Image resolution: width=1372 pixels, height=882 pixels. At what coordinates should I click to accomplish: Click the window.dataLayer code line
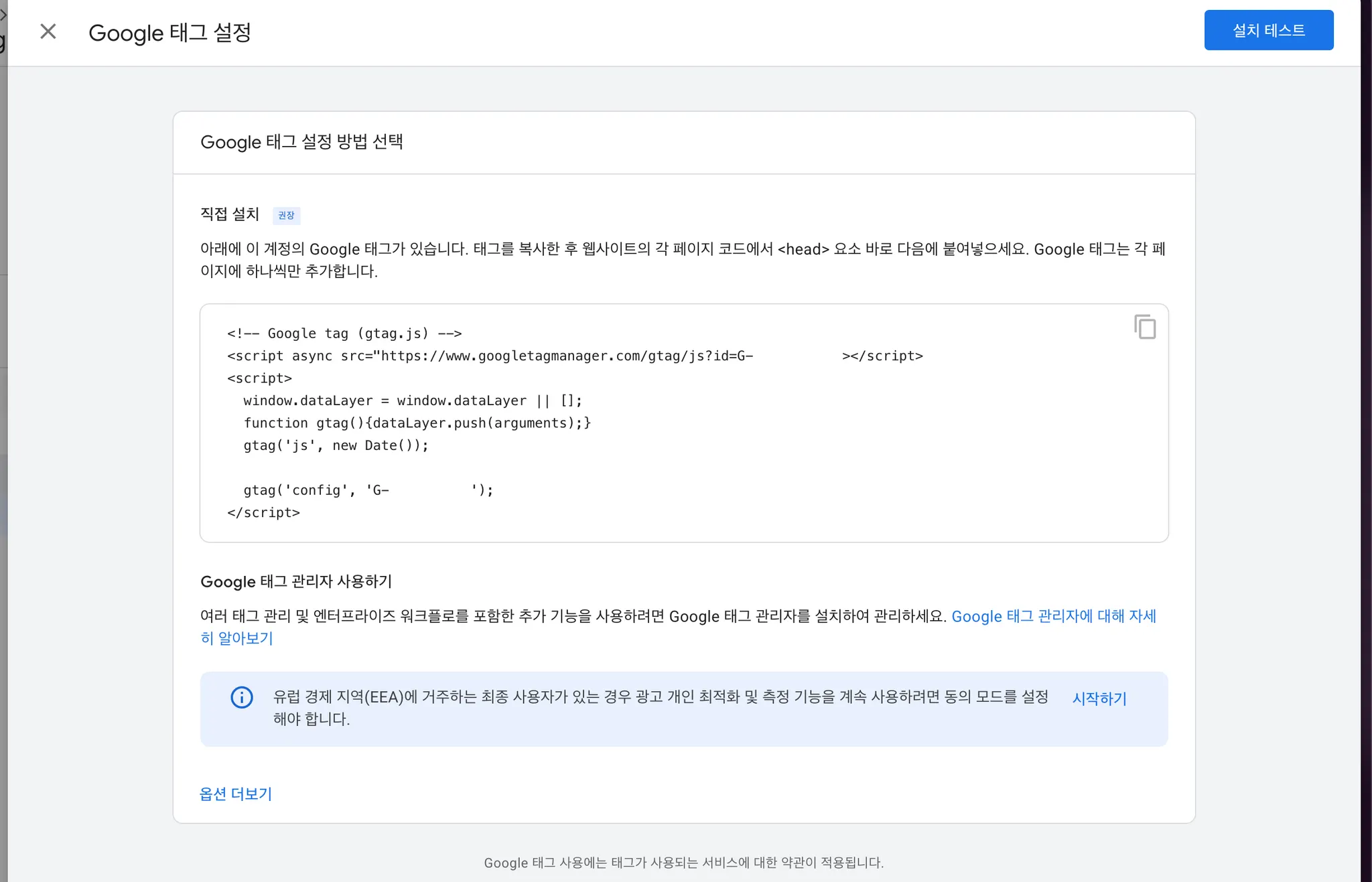pos(413,400)
